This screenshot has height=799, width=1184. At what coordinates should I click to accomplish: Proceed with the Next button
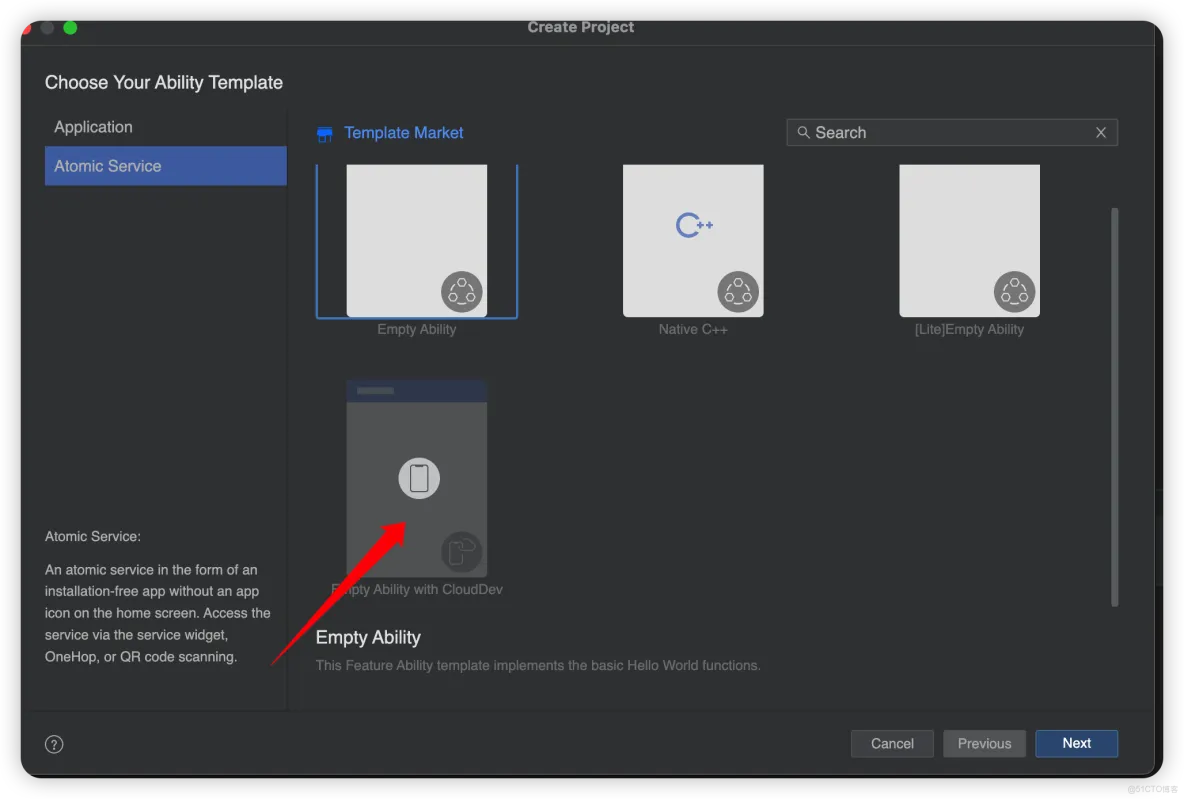1076,743
